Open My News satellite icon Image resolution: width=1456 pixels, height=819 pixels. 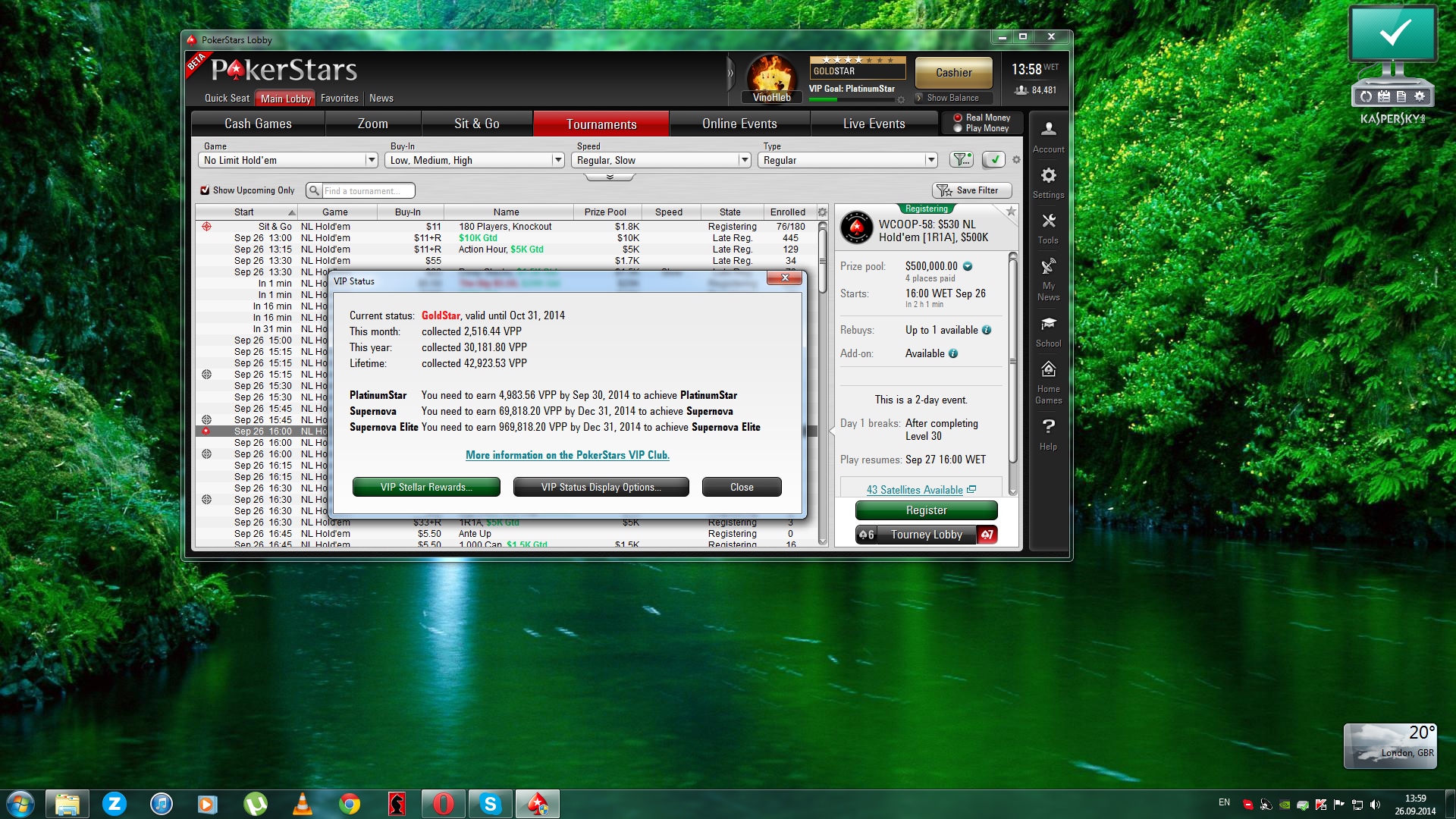pyautogui.click(x=1048, y=278)
